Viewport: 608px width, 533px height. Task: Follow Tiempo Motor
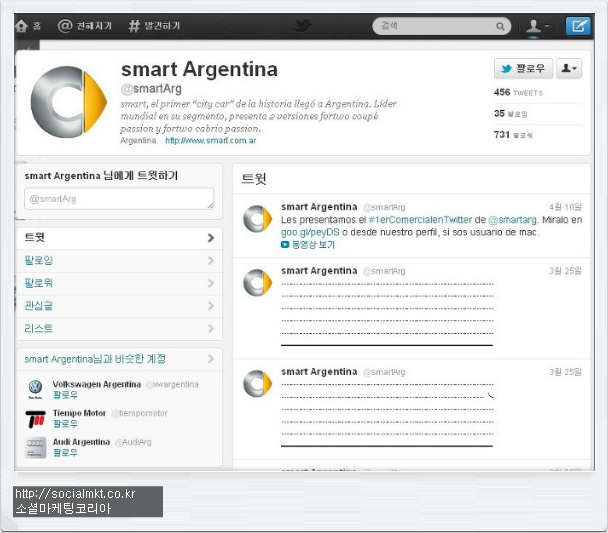click(x=65, y=424)
